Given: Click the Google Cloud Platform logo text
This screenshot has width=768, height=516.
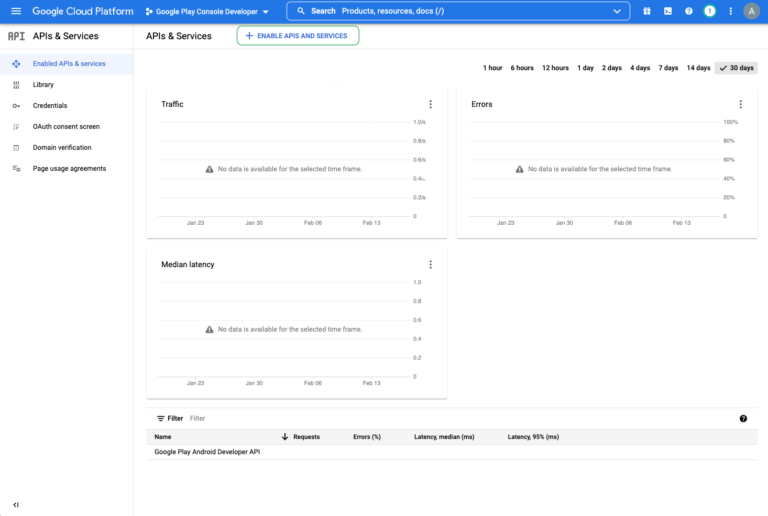Looking at the screenshot, I should (83, 11).
